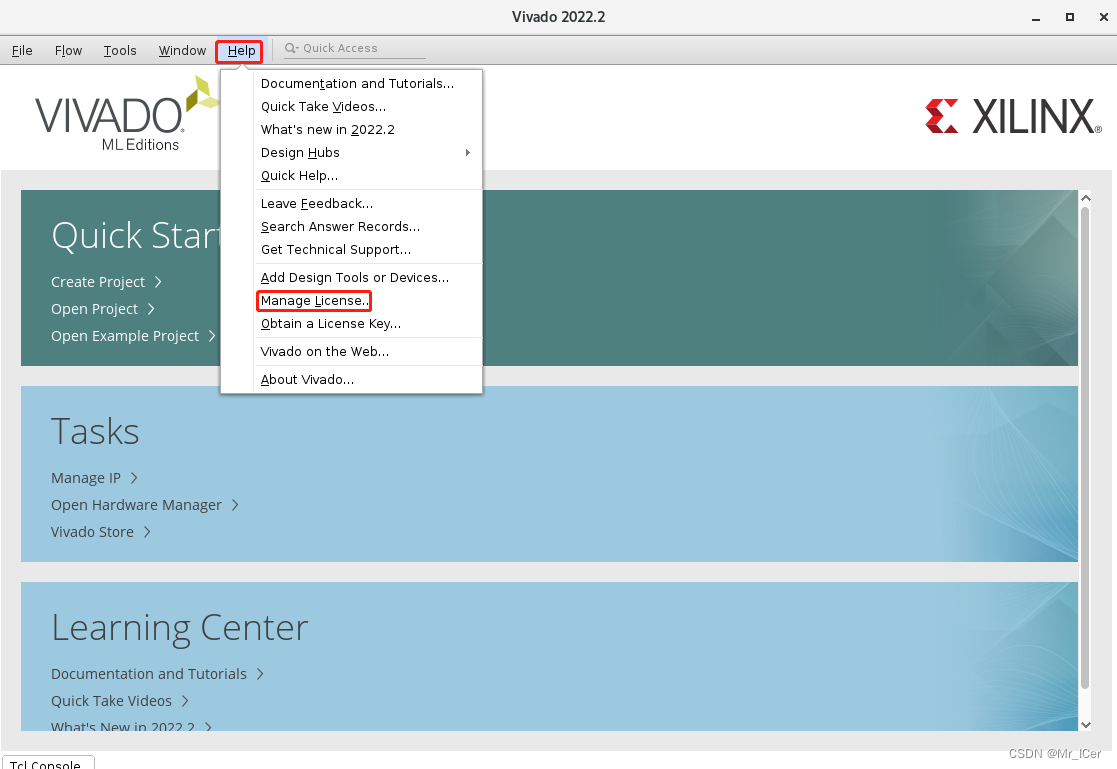This screenshot has width=1117, height=769.
Task: Open Learning Center Documentation and Tutorials link
Action: (148, 674)
